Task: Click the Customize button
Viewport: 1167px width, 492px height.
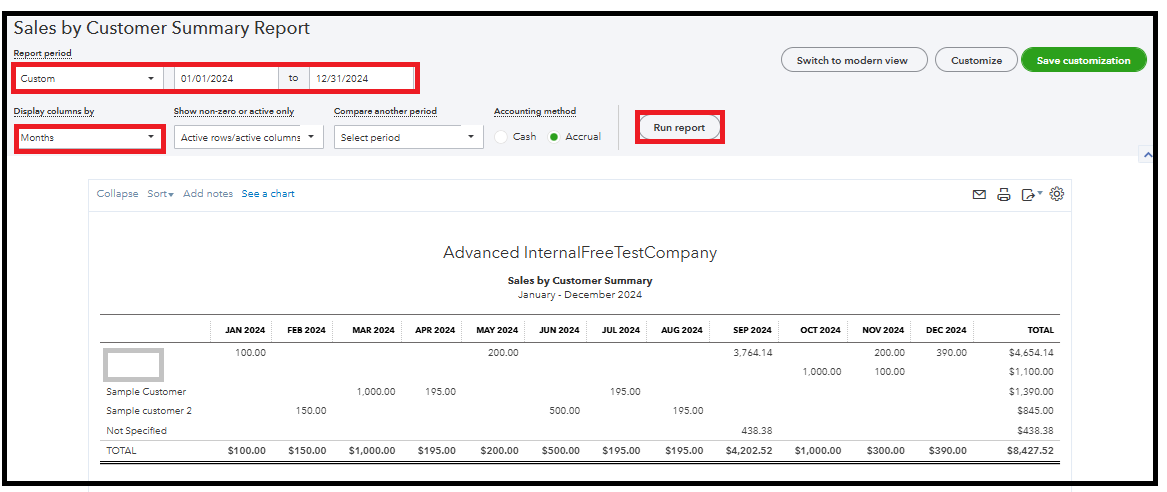Action: pos(976,60)
